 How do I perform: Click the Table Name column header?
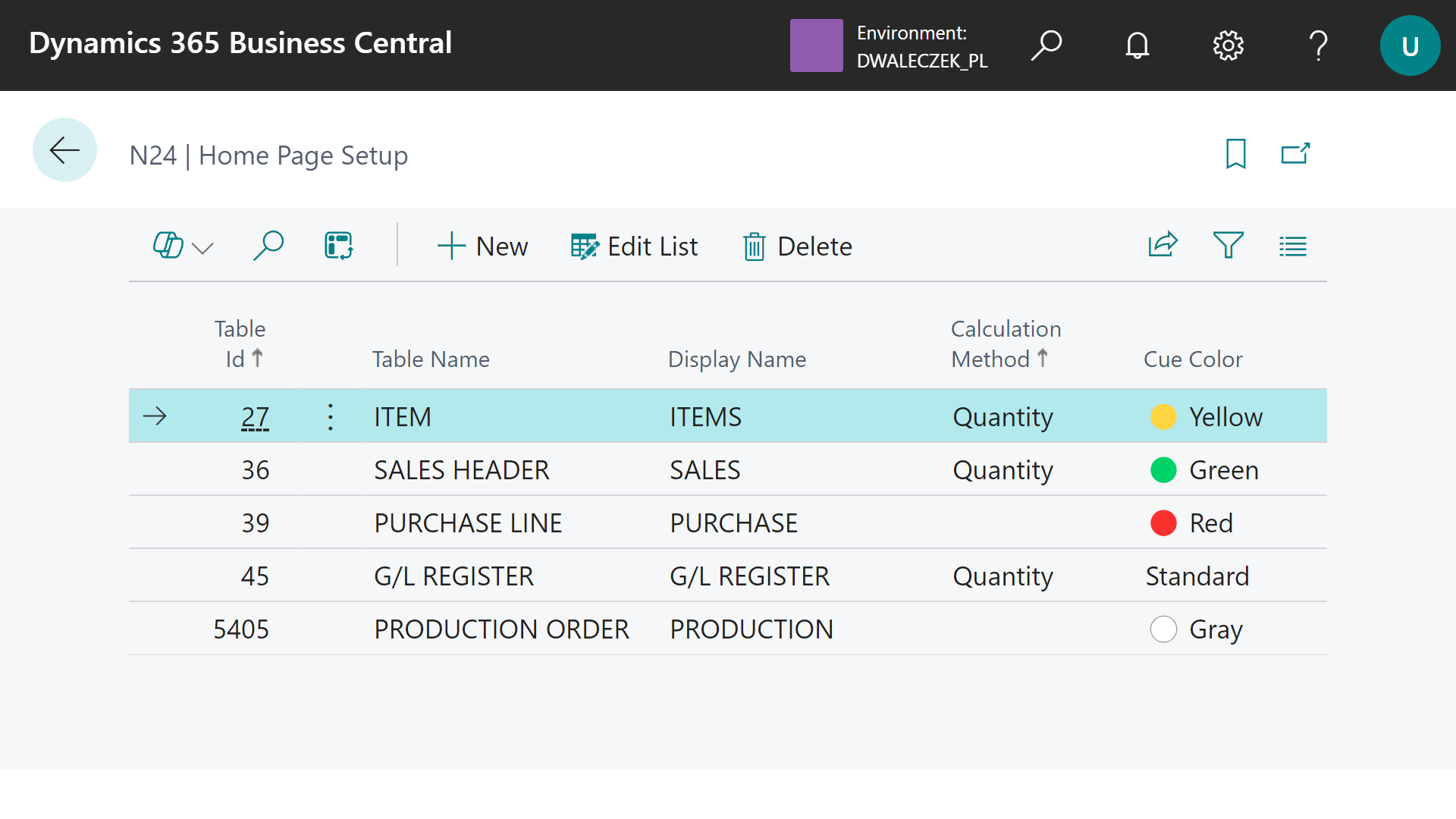coord(431,359)
